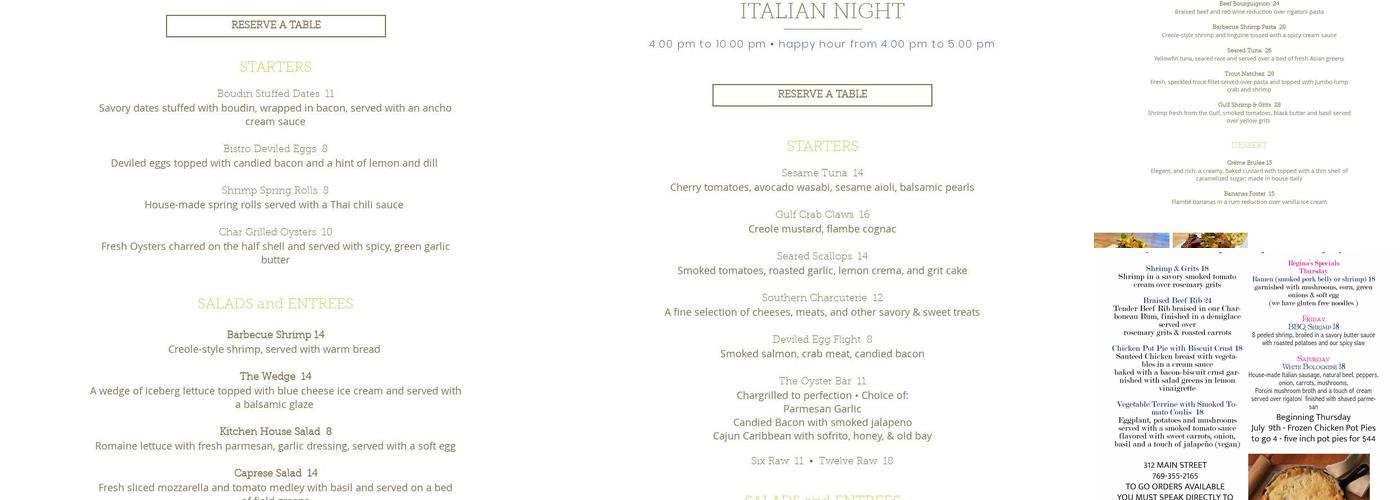1400x500 pixels.
Task: Select the Sesame Tuna starter
Action: pyautogui.click(x=822, y=173)
